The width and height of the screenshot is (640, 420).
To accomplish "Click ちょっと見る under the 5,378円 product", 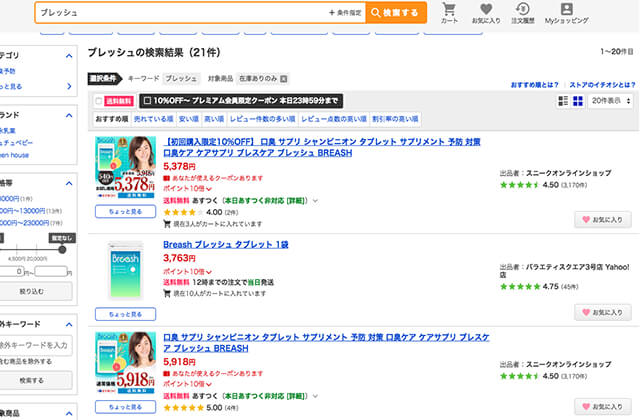I will (x=125, y=211).
